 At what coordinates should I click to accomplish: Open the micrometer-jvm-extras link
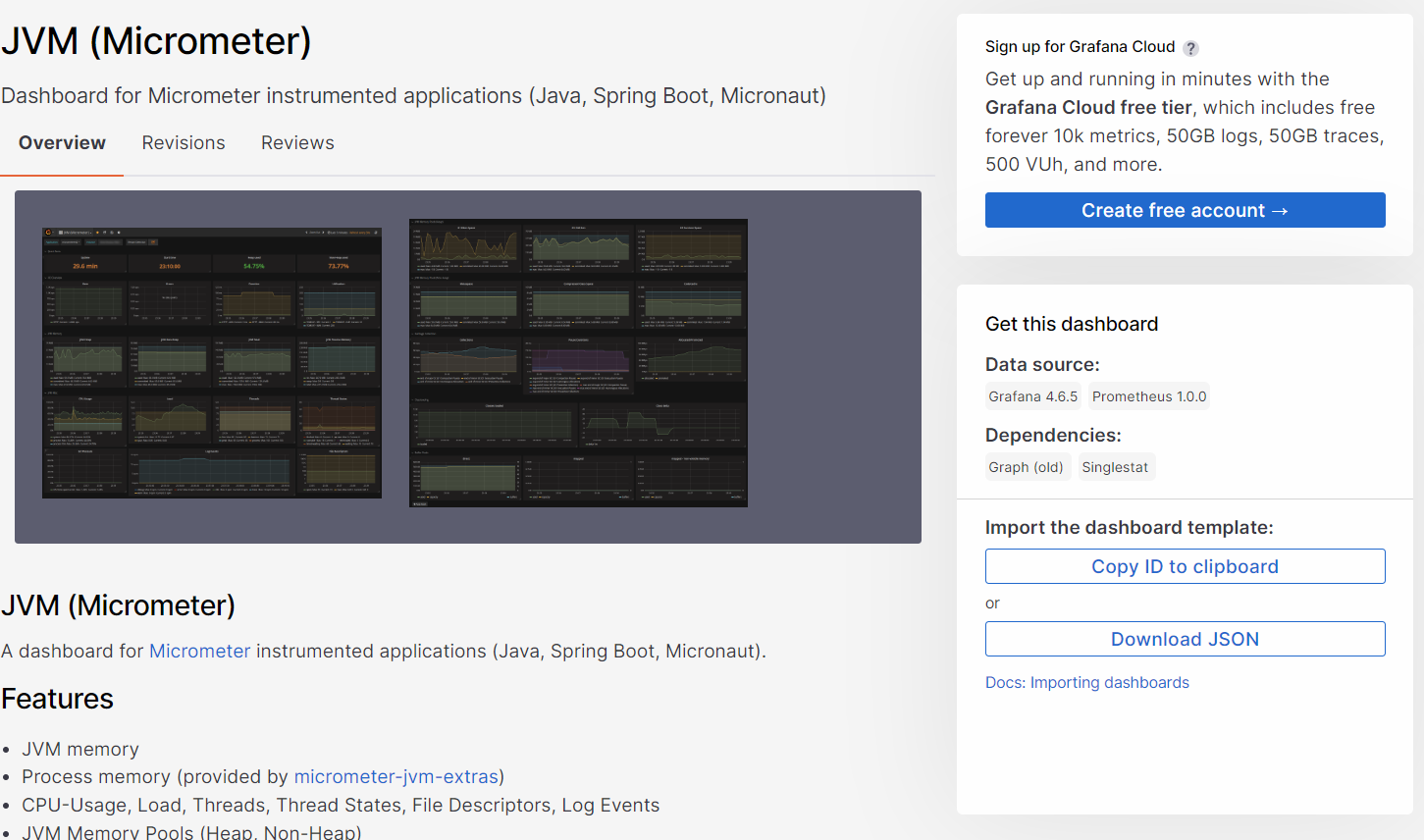point(396,776)
